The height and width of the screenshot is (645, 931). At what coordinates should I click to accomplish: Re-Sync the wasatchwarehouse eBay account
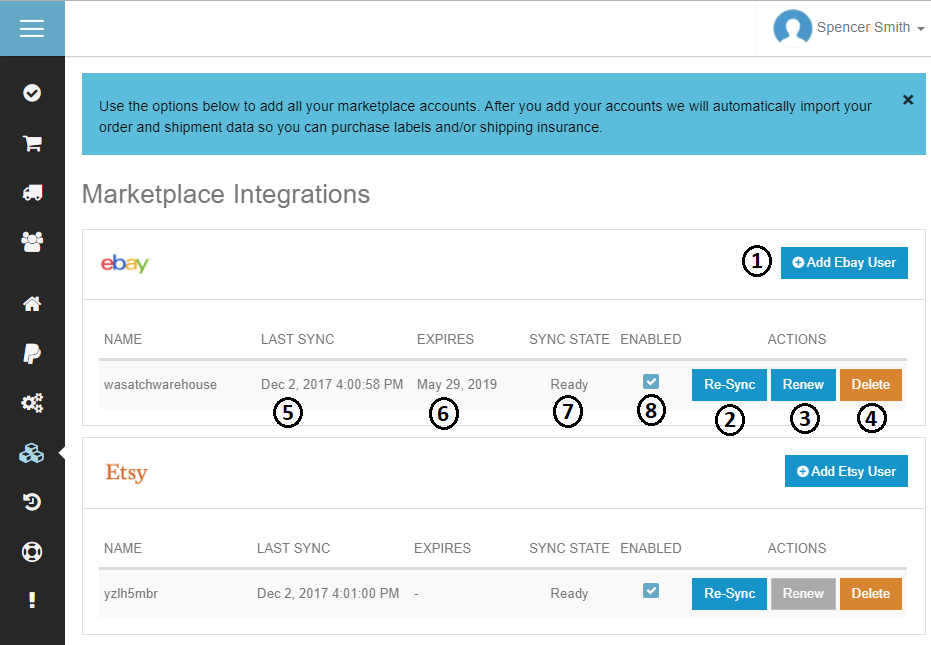click(x=729, y=385)
